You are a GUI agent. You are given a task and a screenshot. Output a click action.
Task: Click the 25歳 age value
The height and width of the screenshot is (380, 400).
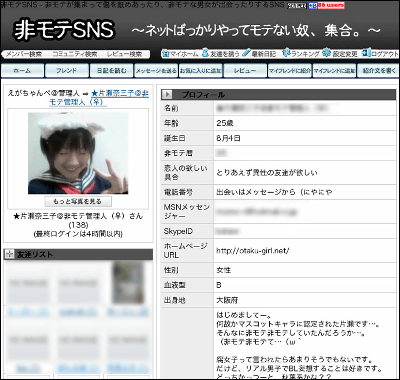(x=225, y=123)
